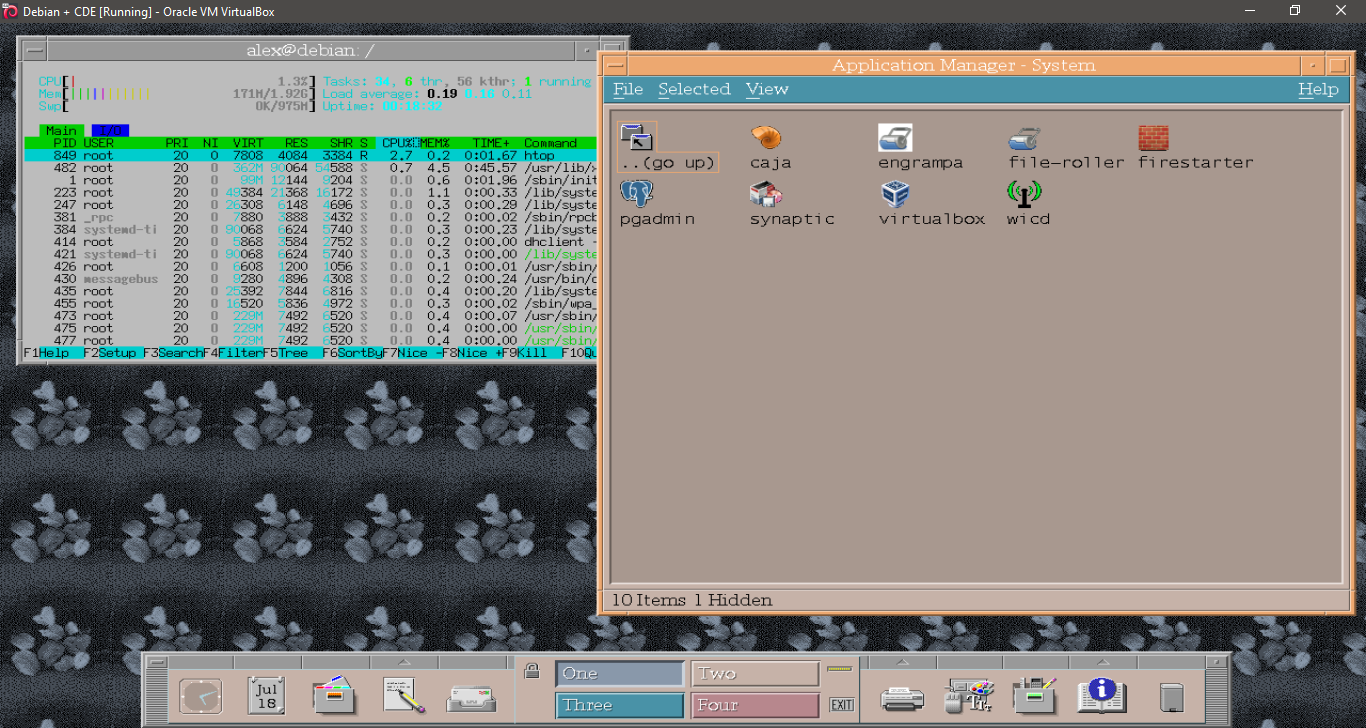Switch to the I/O tab in htop
This screenshot has width=1366, height=728.
[110, 131]
